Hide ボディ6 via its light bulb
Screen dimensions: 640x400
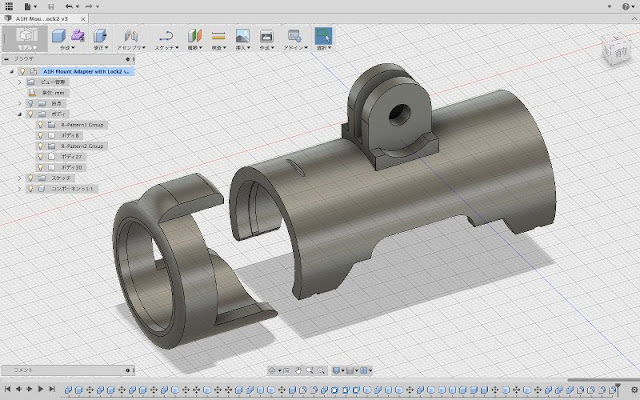(40, 135)
